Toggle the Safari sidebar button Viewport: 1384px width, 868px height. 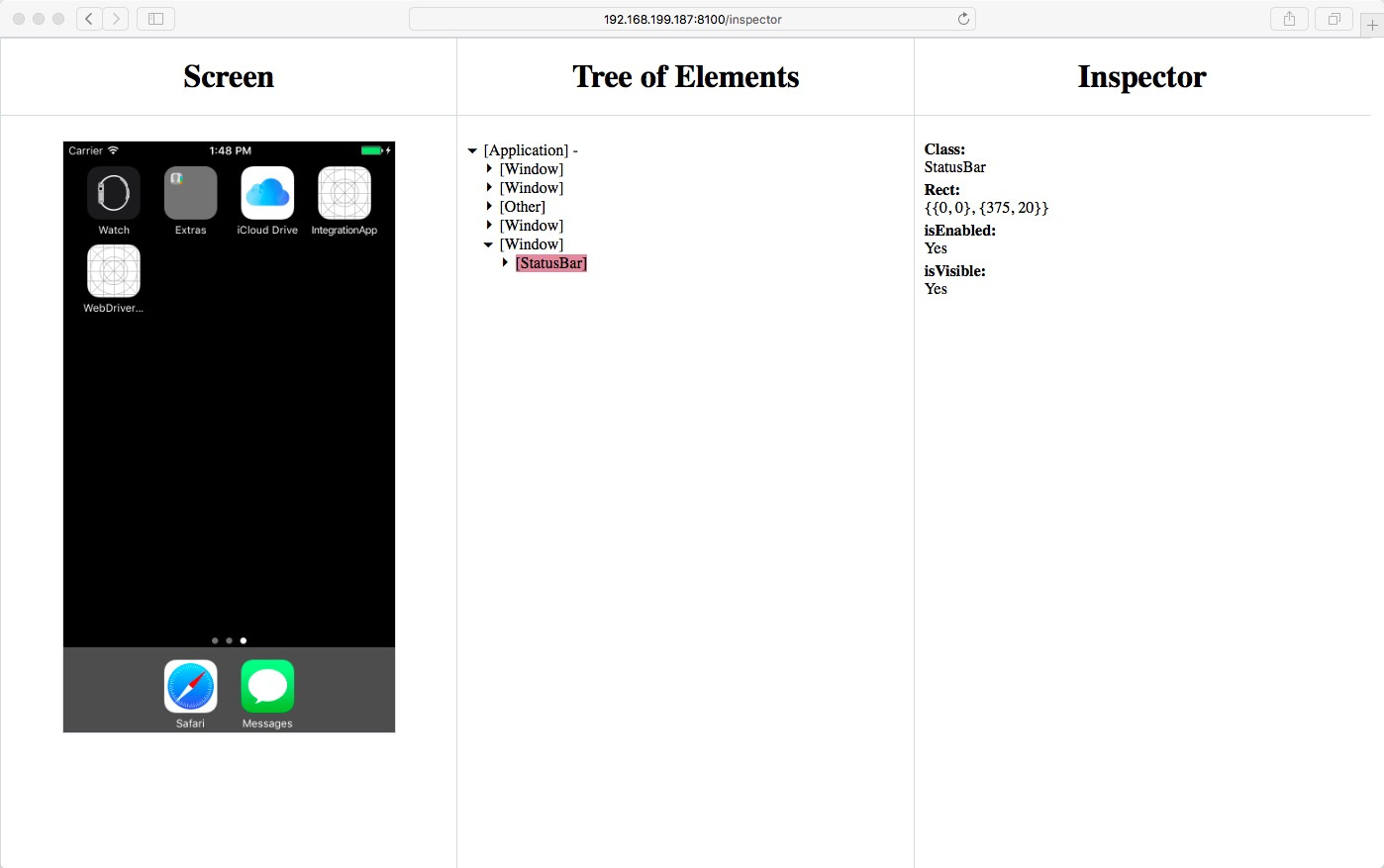[x=155, y=19]
